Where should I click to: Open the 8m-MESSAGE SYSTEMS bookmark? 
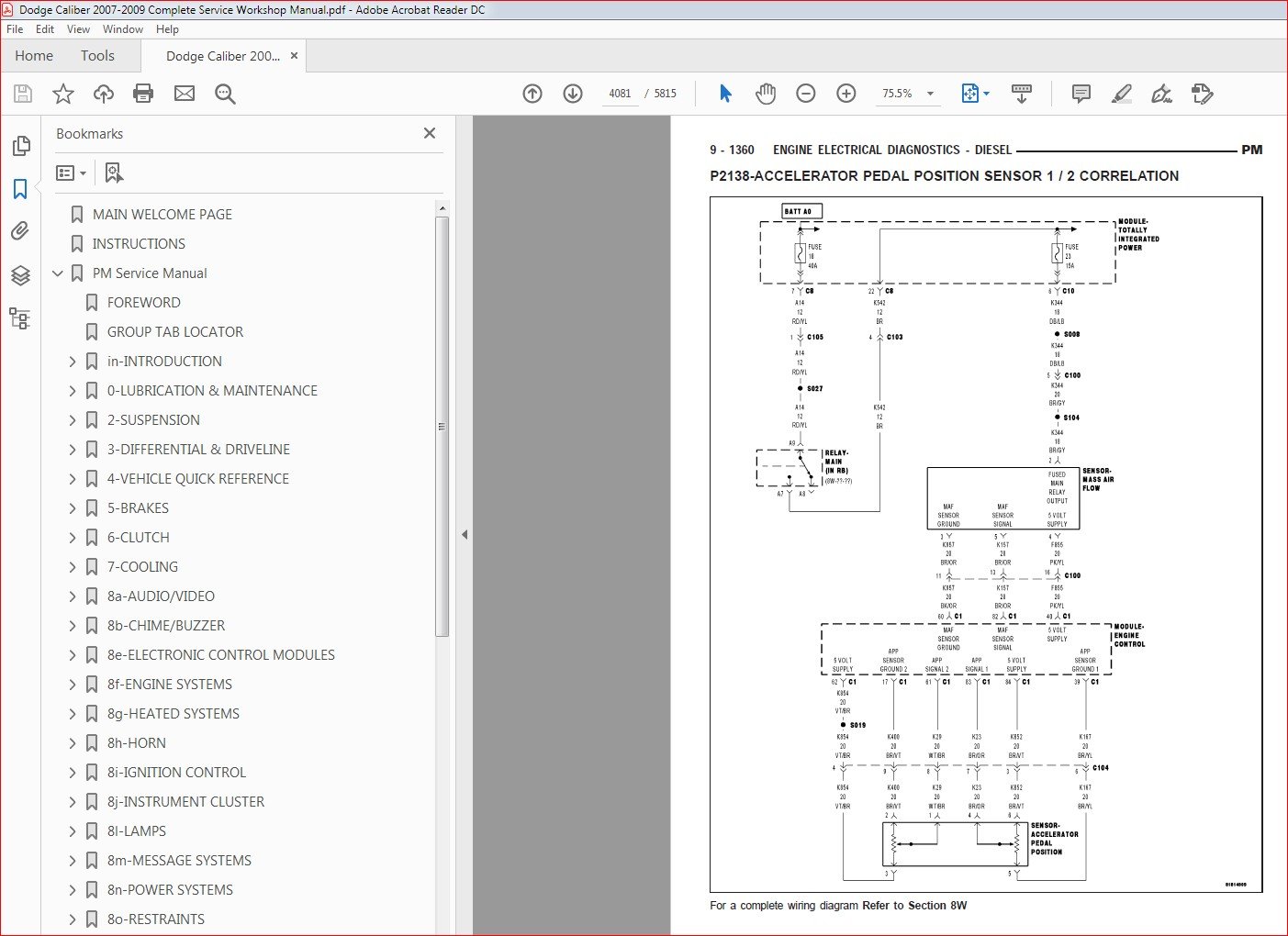pos(179,861)
